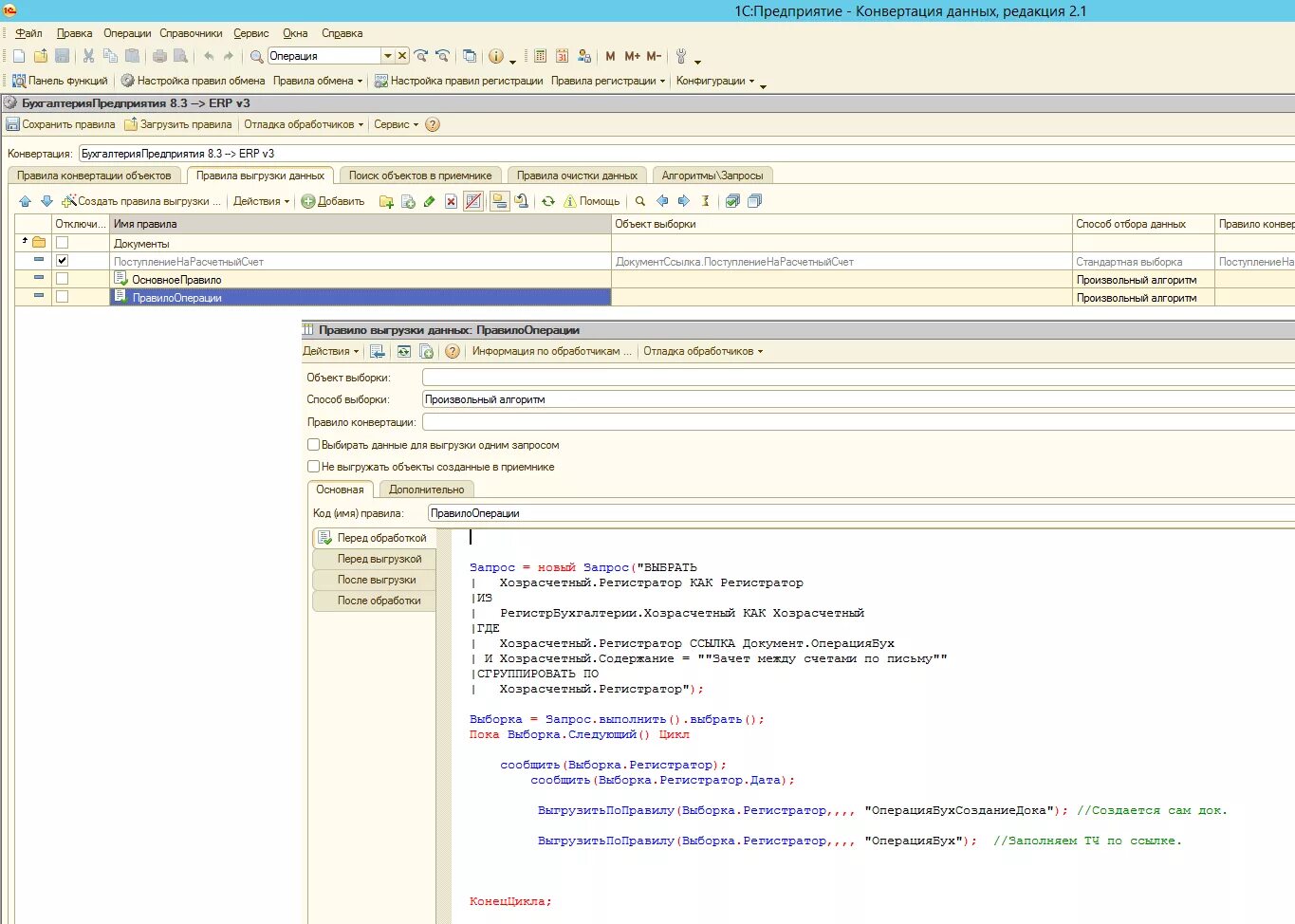This screenshot has height=924, width=1295.
Task: Click the refresh list icon
Action: (548, 201)
